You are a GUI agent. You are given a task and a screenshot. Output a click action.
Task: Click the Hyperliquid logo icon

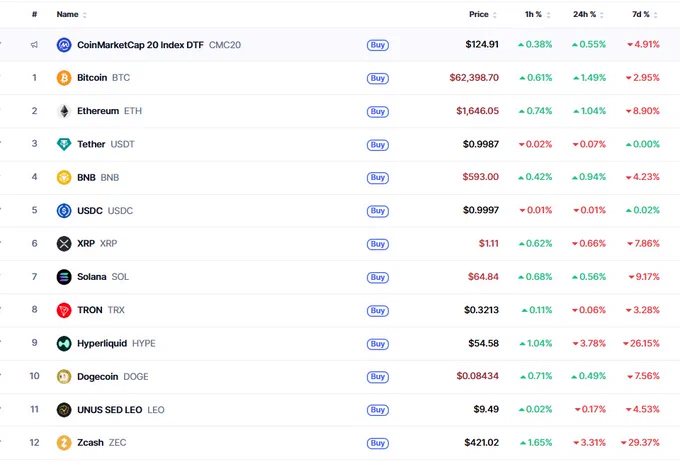64,344
